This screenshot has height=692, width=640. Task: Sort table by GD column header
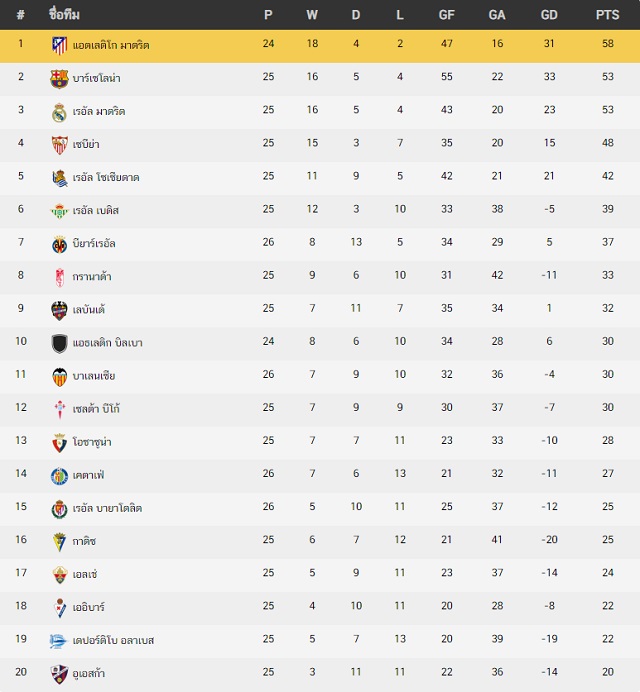click(x=549, y=15)
